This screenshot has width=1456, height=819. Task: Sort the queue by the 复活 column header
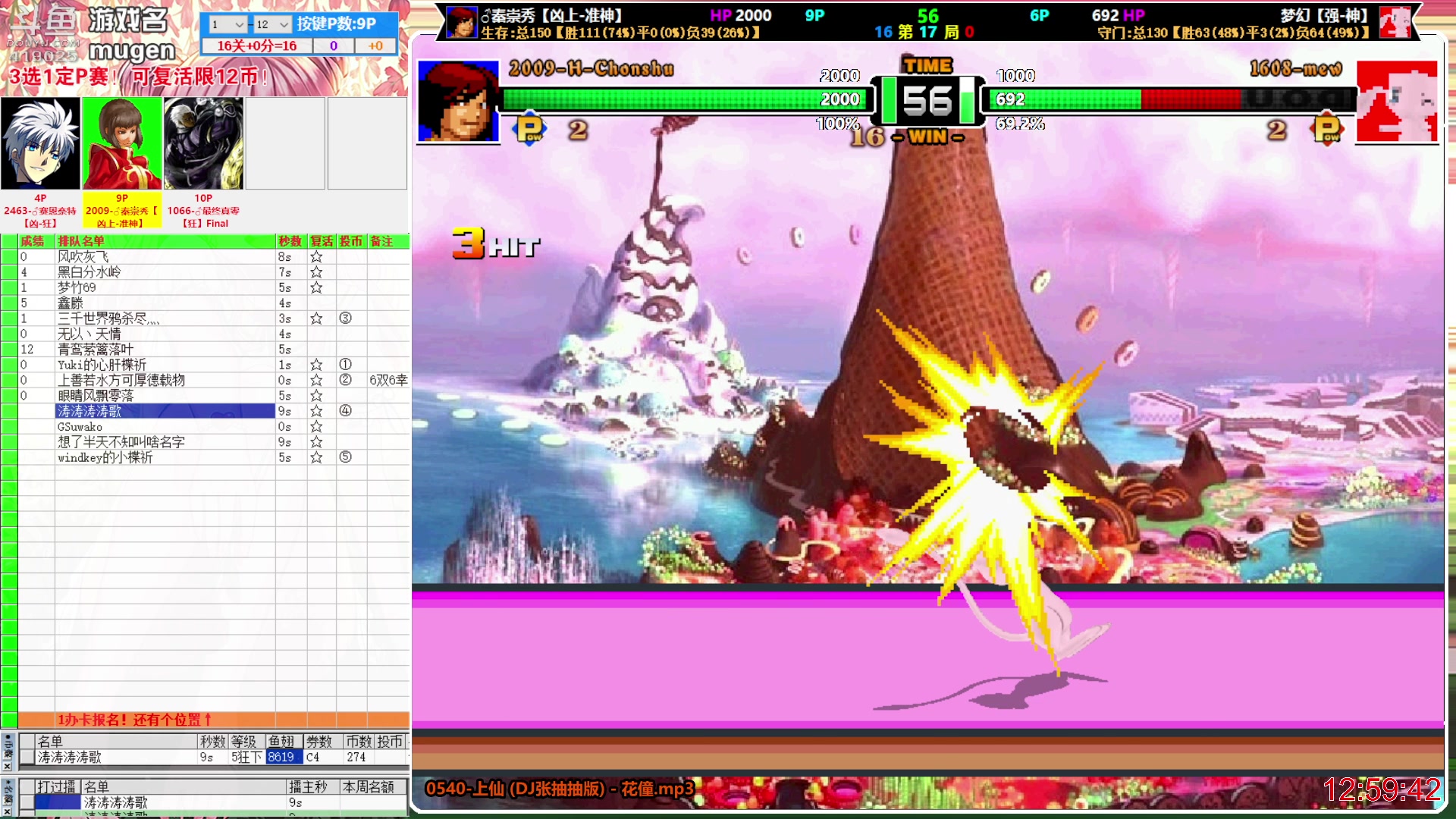(322, 241)
